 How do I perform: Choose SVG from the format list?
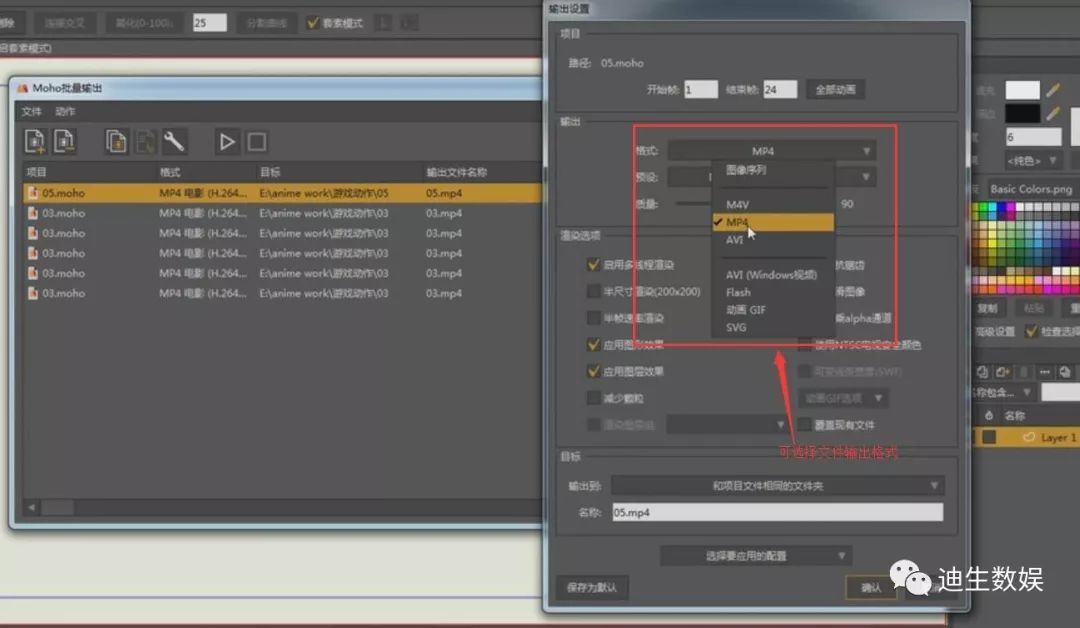773,328
